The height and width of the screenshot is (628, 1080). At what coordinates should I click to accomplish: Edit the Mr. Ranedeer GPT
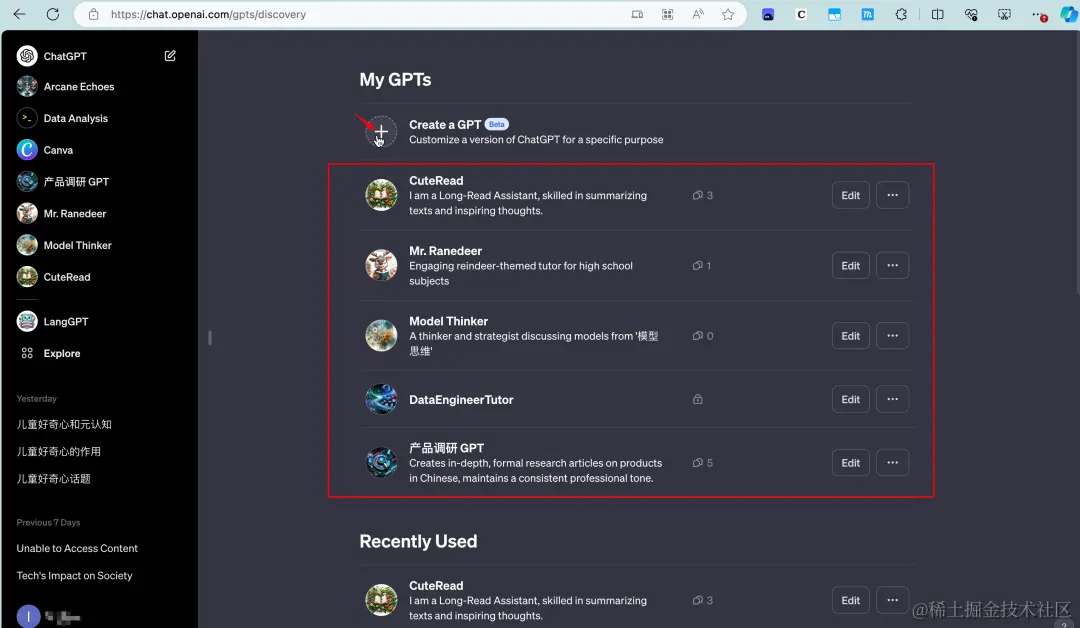point(851,266)
